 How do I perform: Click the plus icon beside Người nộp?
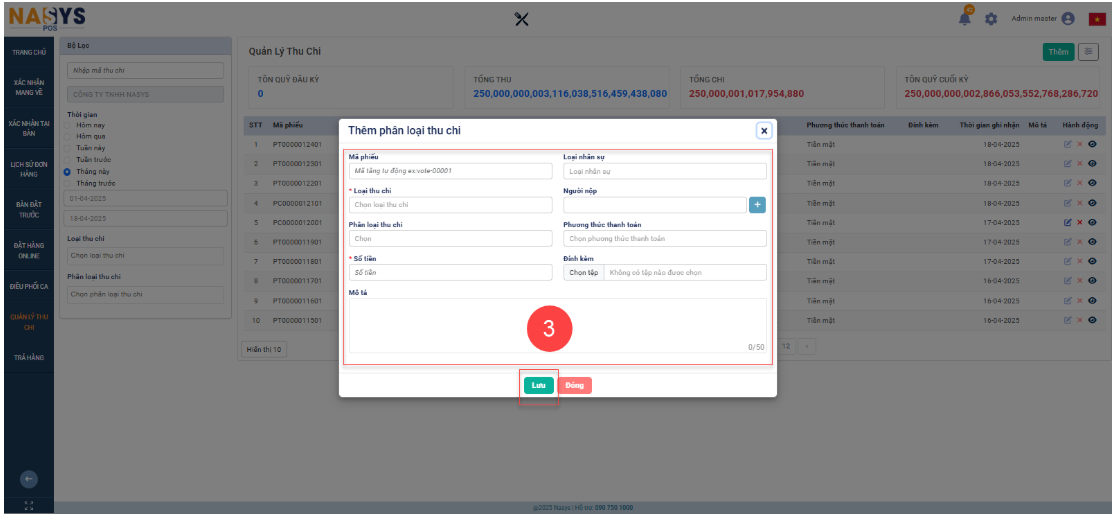(757, 205)
